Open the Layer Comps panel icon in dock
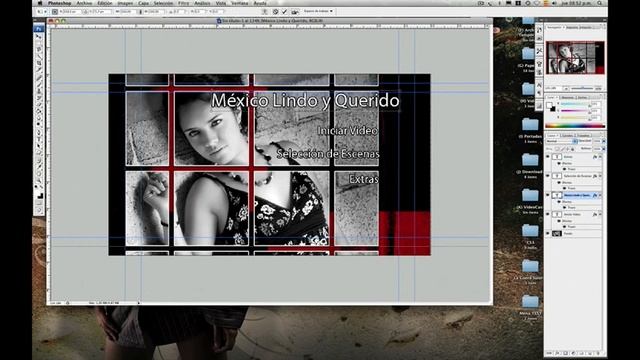Image resolution: width=640 pixels, height=360 pixels. coord(539,106)
